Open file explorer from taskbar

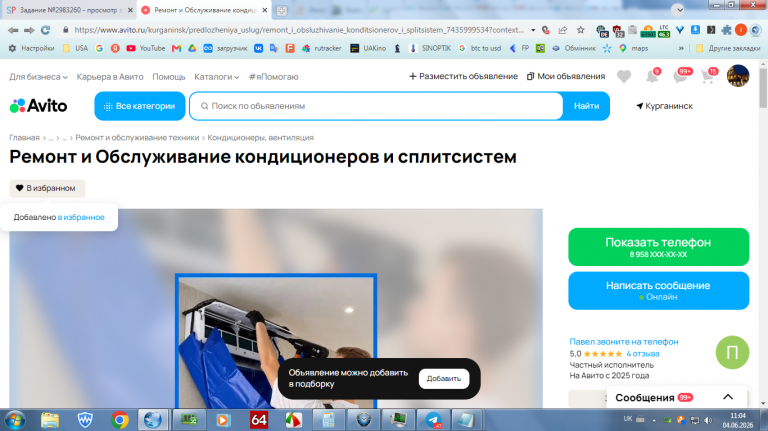(x=50, y=420)
